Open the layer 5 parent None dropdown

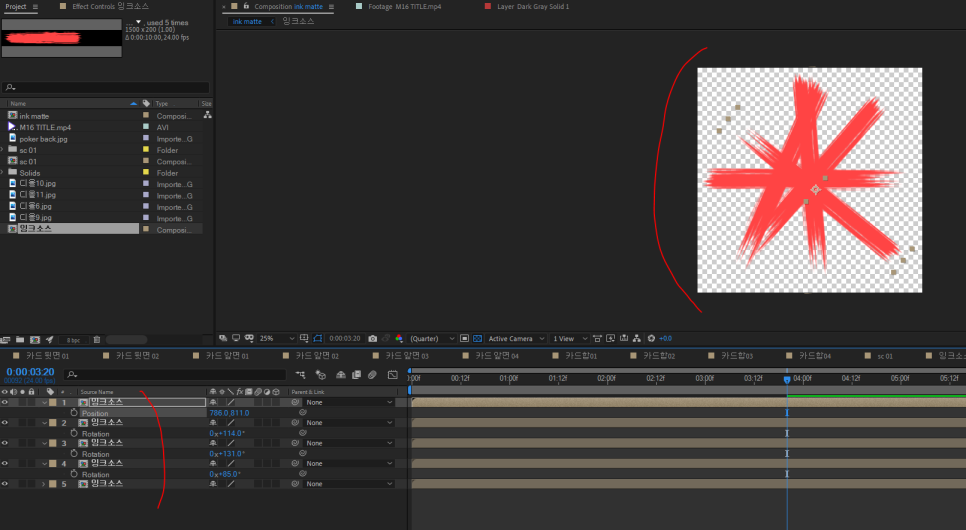click(349, 484)
